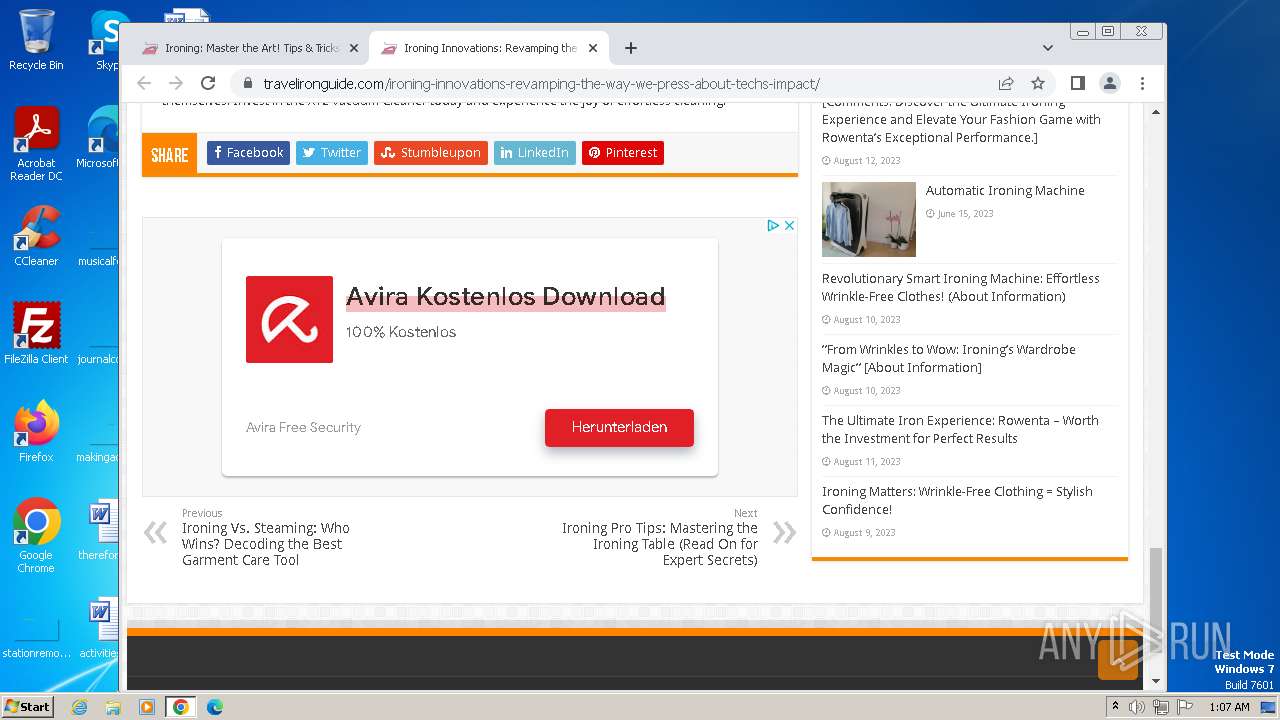Open From Wrinkles to Wow article
The width and height of the screenshot is (1280, 720).
(949, 358)
